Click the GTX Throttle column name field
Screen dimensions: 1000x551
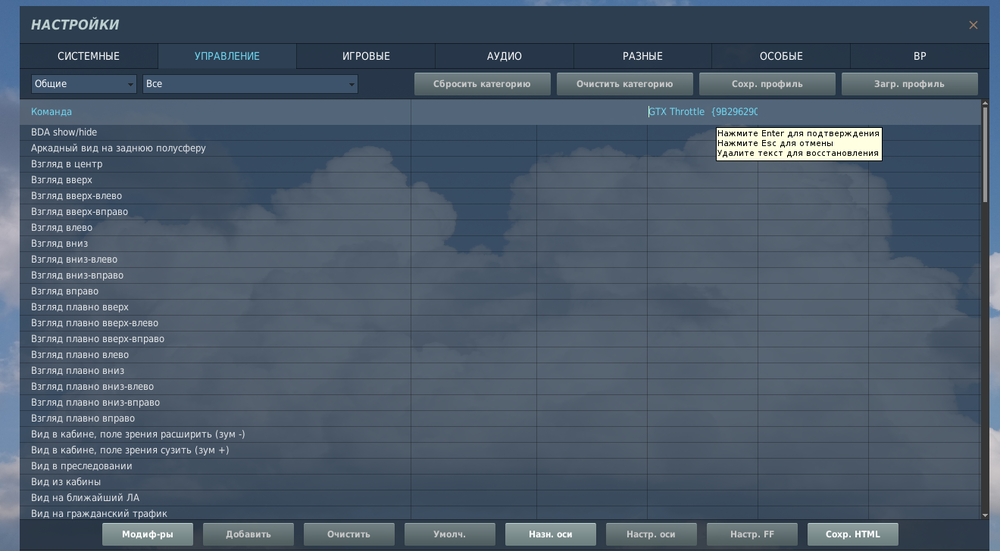click(702, 112)
